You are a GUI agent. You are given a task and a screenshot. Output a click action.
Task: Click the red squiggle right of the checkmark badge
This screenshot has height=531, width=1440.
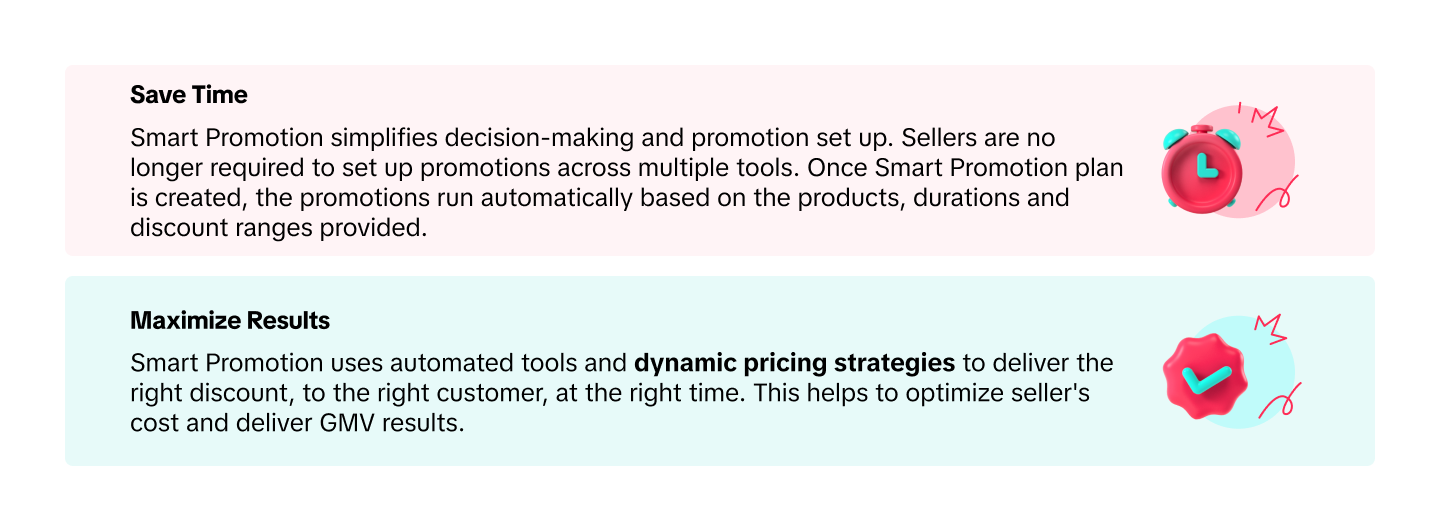coord(1282,400)
